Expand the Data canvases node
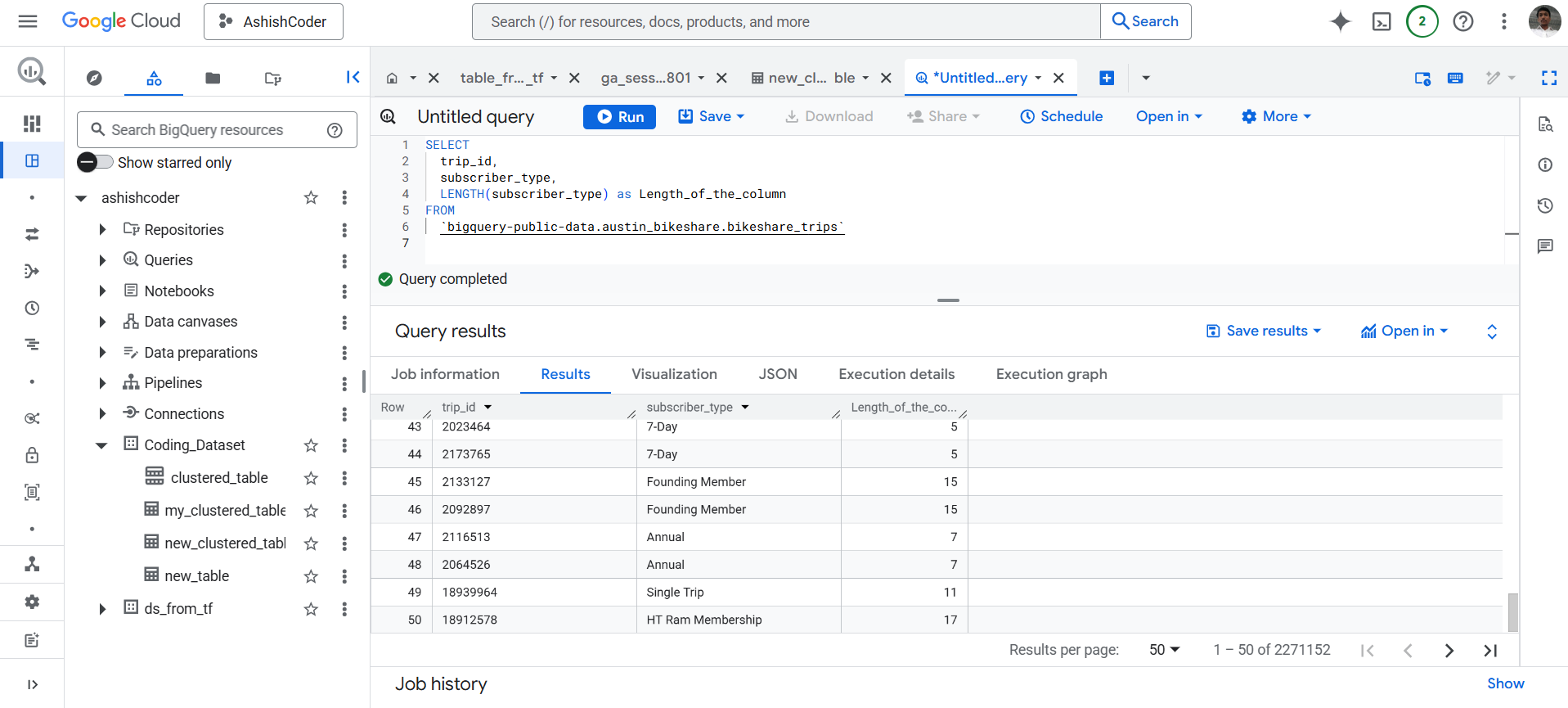 tap(102, 322)
